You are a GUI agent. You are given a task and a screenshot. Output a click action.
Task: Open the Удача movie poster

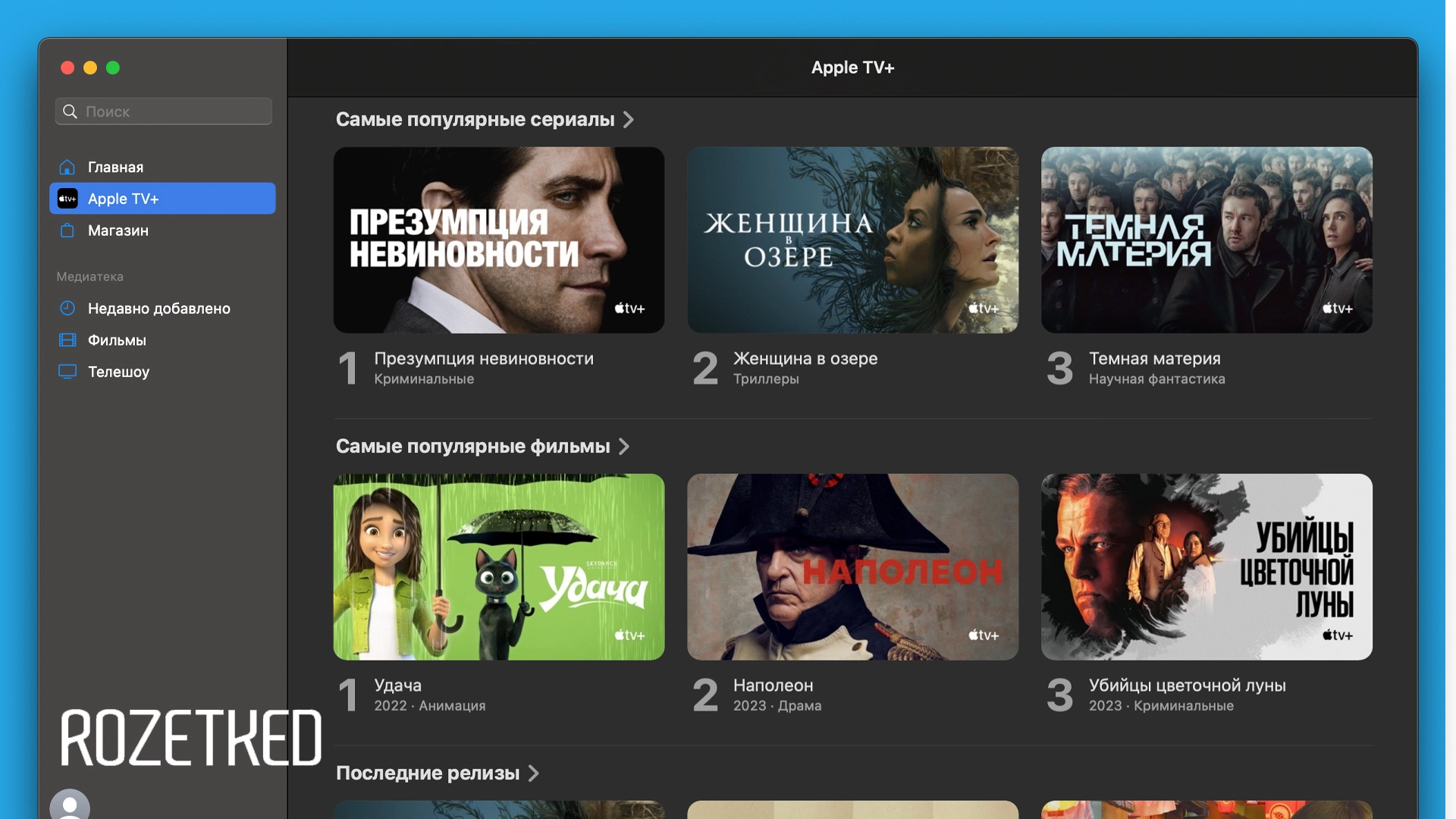coord(499,566)
